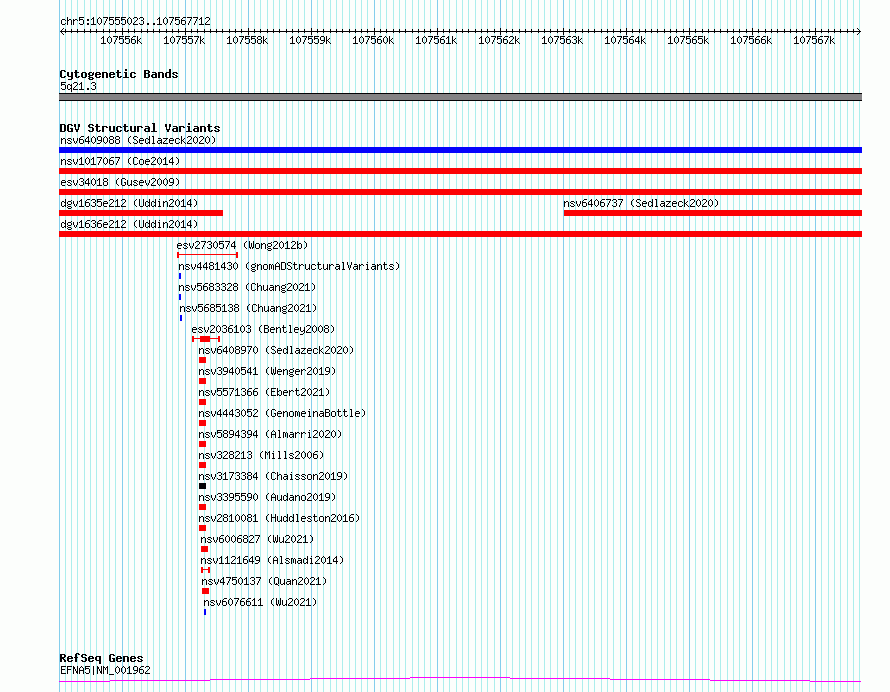890x692 pixels.
Task: Open nsv328213 (Mills2006) label
Action: click(261, 455)
